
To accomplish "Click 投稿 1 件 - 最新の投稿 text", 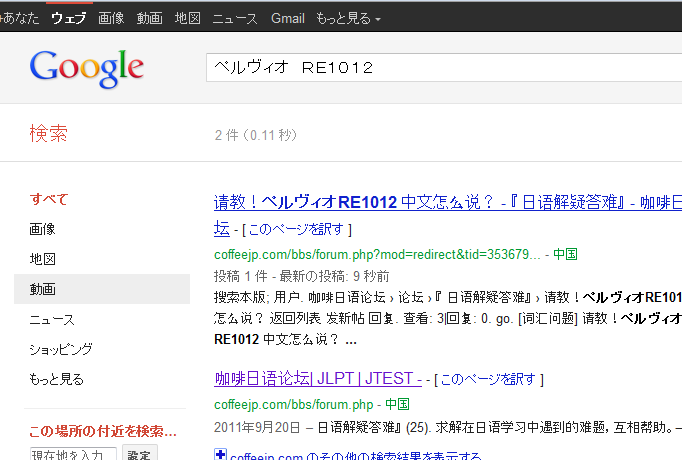I will click(301, 276).
